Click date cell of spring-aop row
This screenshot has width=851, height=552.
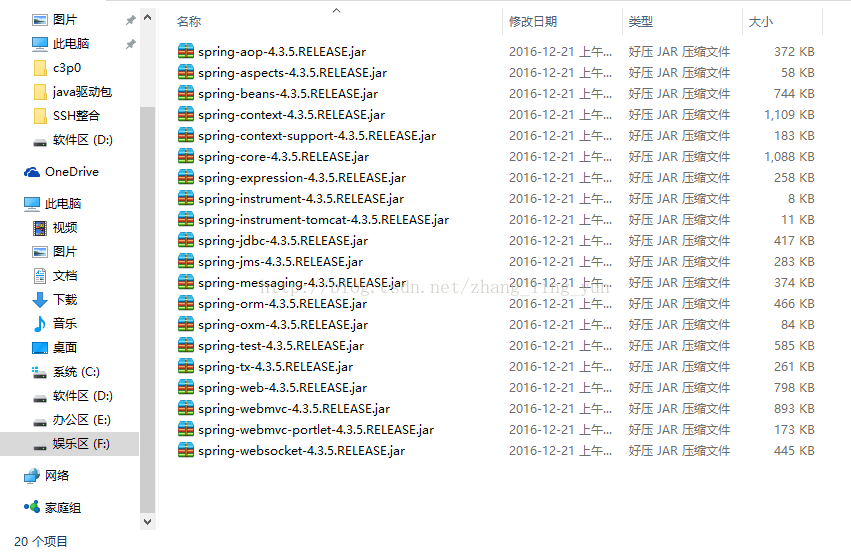click(x=560, y=52)
